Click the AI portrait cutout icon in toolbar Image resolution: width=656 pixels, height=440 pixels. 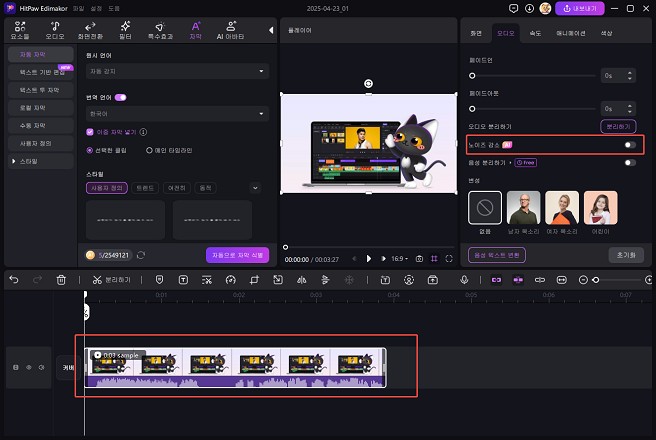click(409, 280)
